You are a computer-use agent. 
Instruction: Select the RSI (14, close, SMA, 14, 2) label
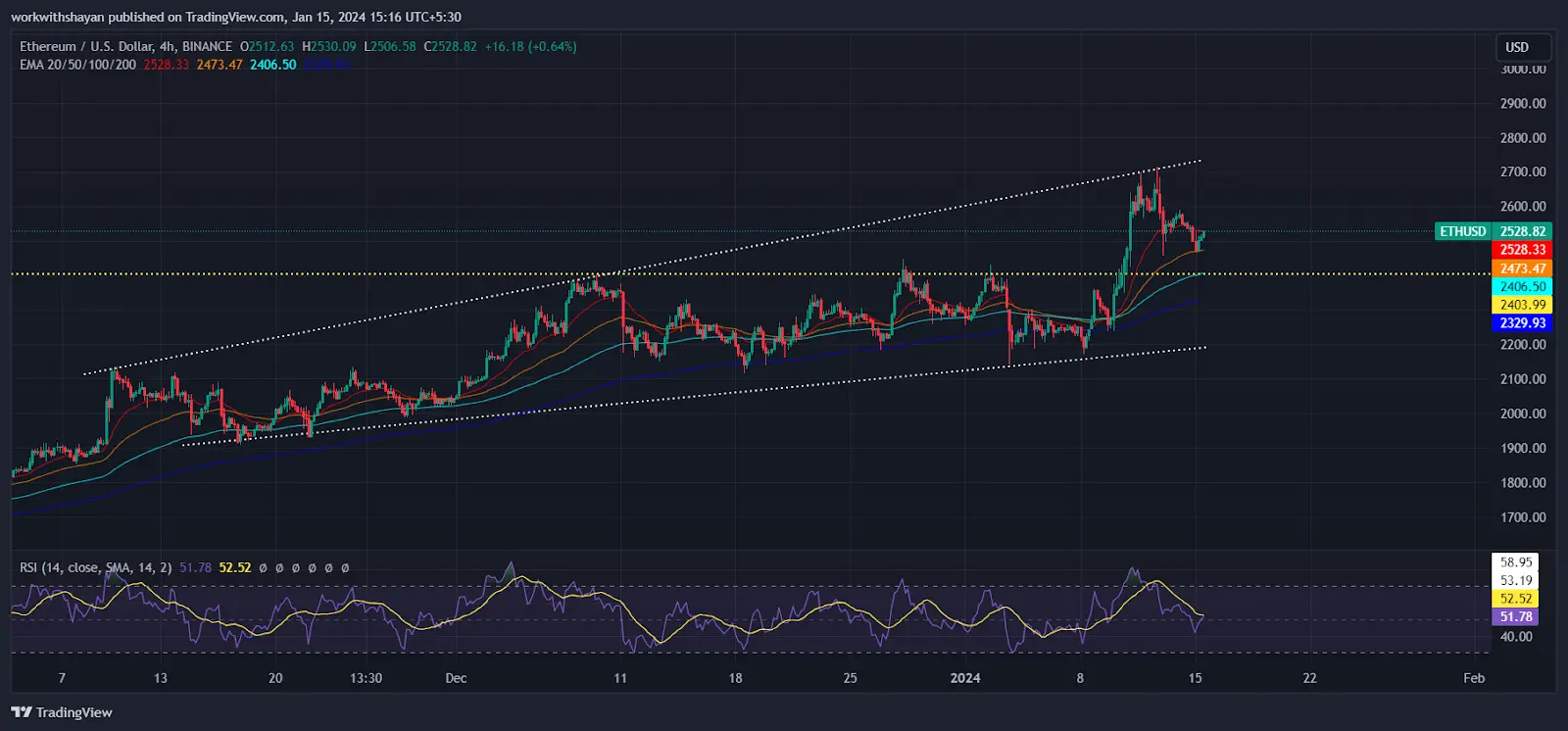pyautogui.click(x=96, y=567)
